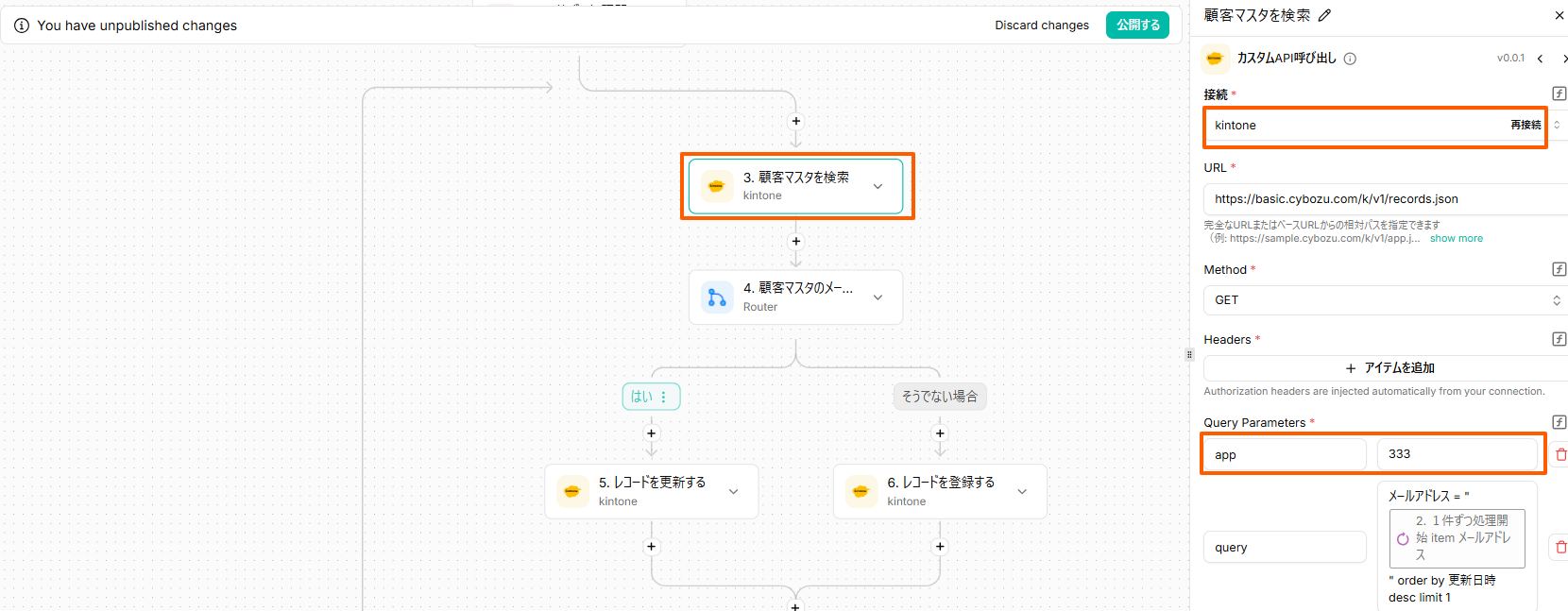1568x611 pixels.
Task: Discard the unpublished changes
Action: (x=1042, y=25)
